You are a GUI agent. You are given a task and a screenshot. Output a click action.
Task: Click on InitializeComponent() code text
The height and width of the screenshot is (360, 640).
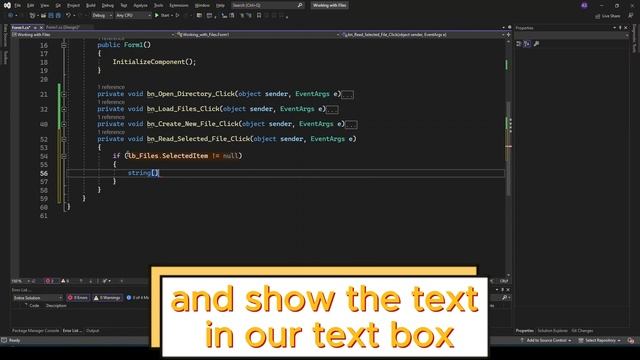(x=154, y=62)
